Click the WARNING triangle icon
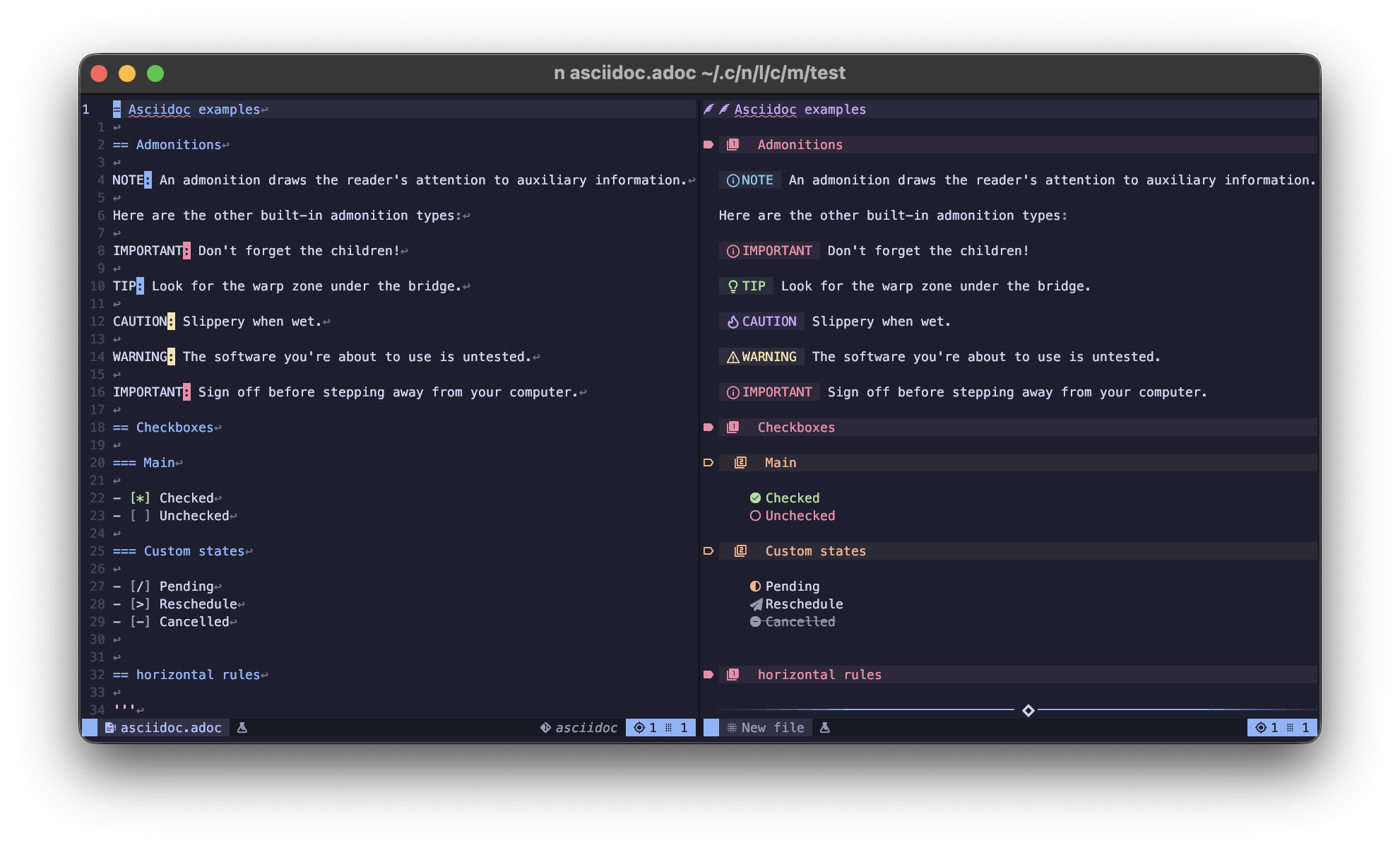Screen dimensions: 1400x848 [732, 357]
